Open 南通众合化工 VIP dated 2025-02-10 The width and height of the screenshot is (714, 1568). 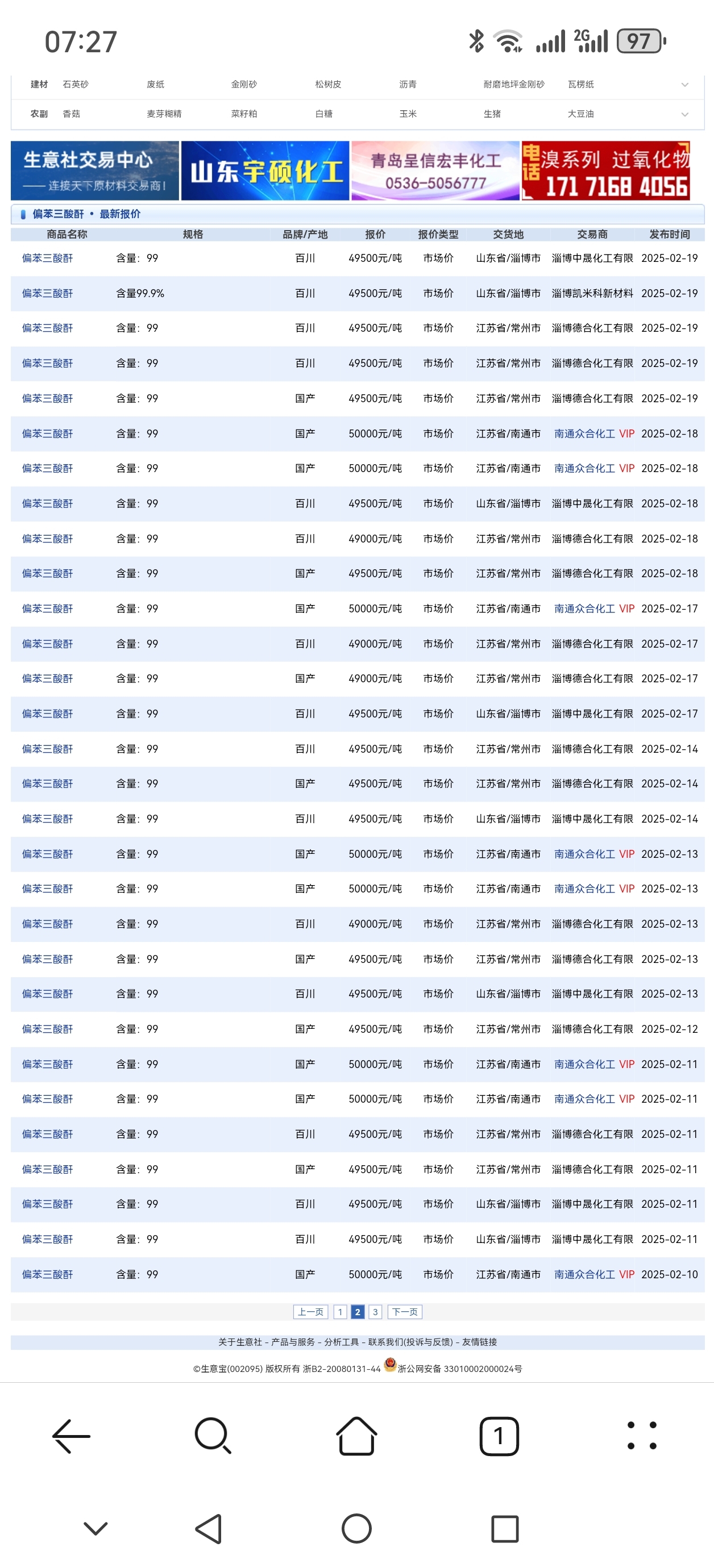pyautogui.click(x=594, y=1275)
